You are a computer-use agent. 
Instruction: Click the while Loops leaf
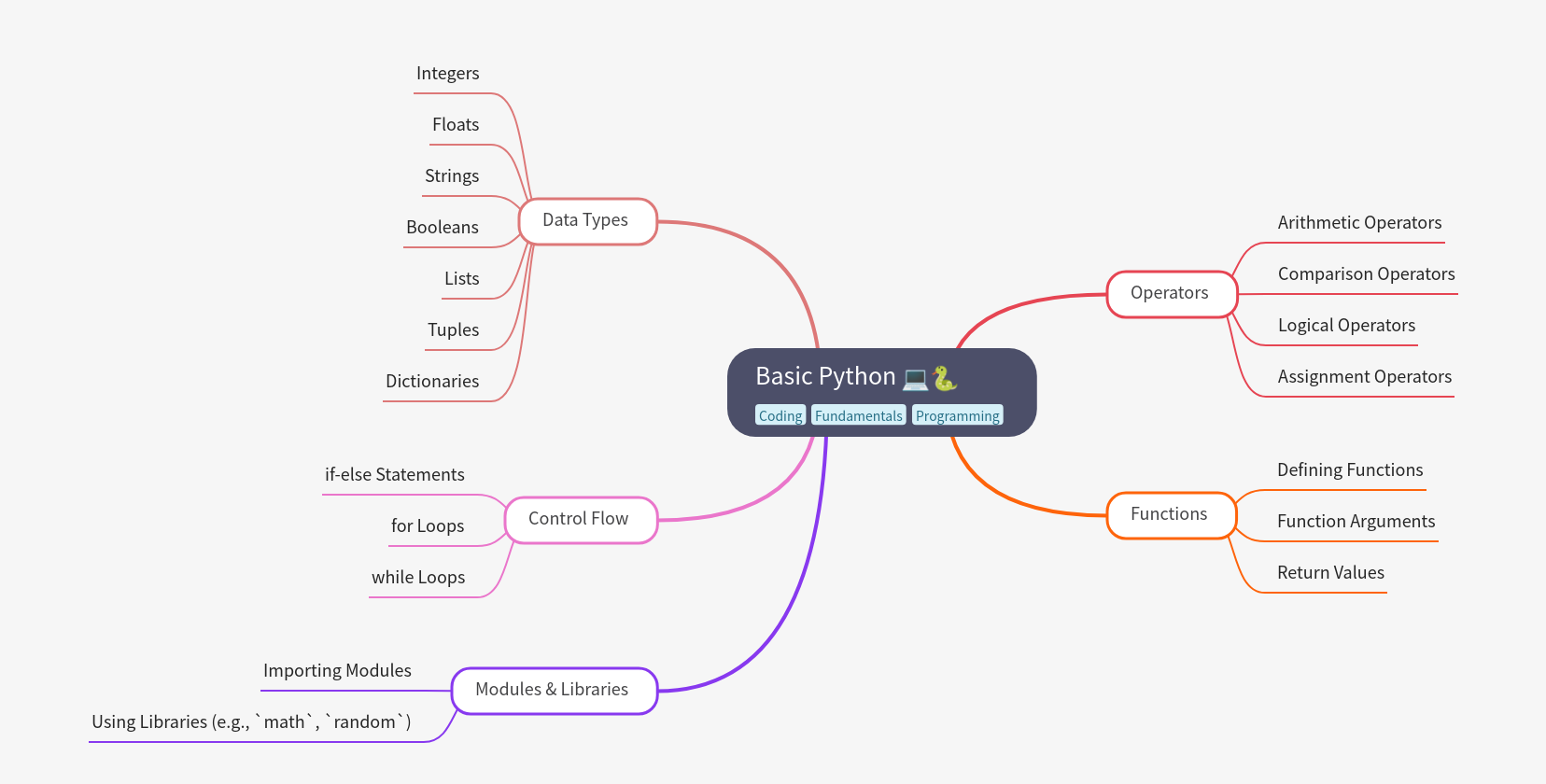(418, 578)
